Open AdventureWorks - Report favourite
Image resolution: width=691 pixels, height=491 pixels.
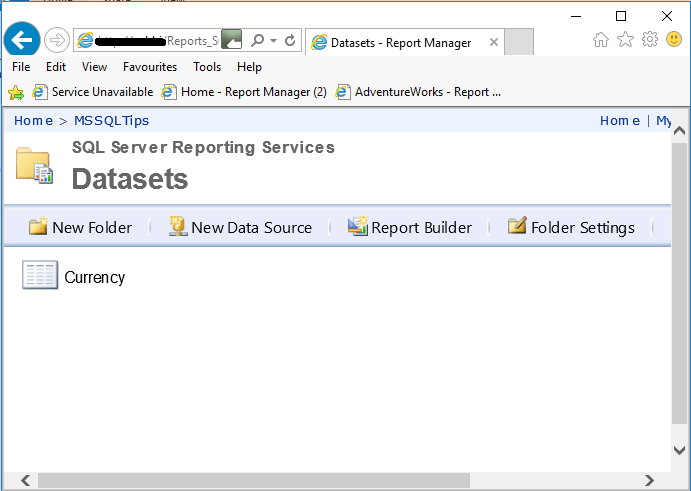[x=418, y=92]
